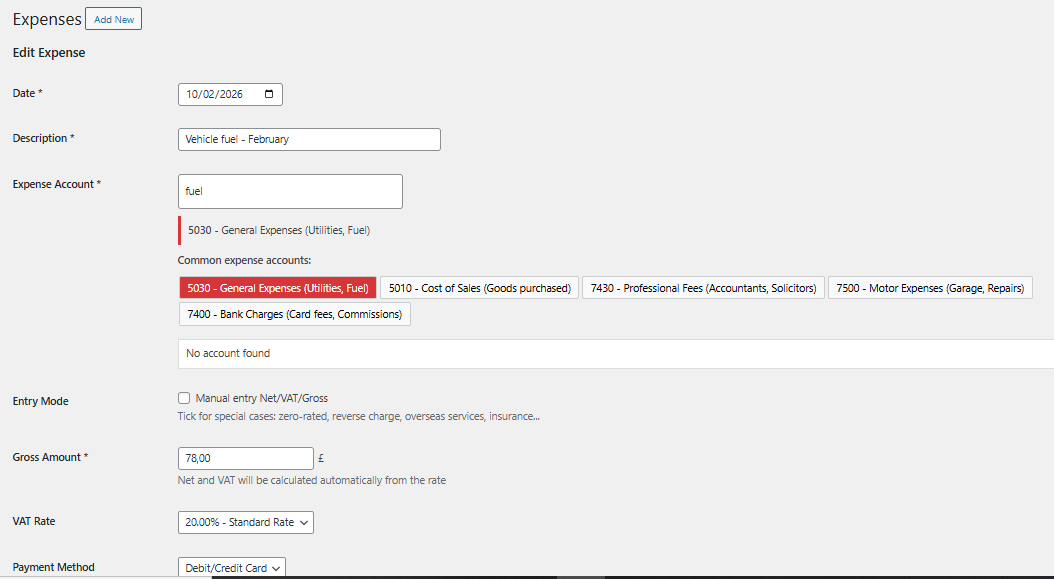Select the 7430 - Professional Fees account chip

click(702, 287)
